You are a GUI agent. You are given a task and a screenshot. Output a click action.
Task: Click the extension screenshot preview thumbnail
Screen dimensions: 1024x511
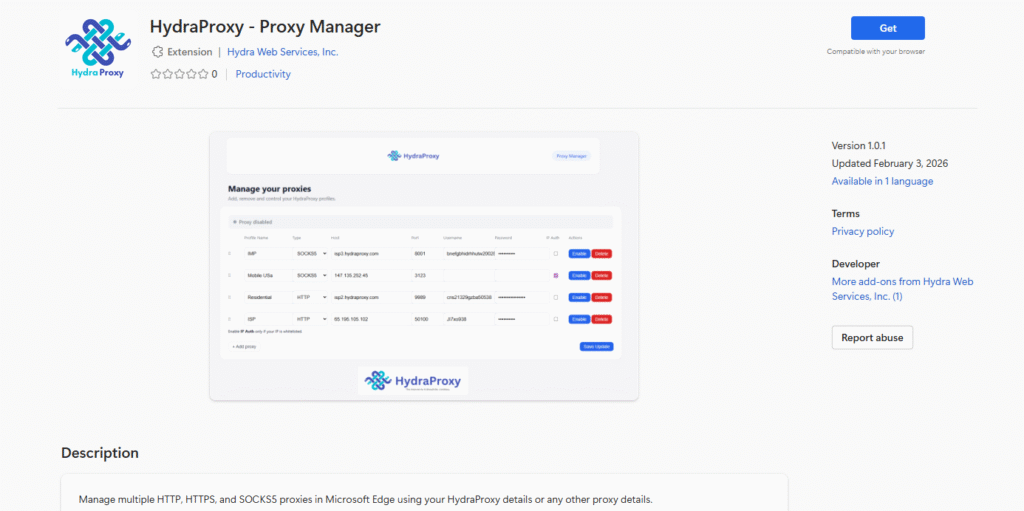[423, 266]
